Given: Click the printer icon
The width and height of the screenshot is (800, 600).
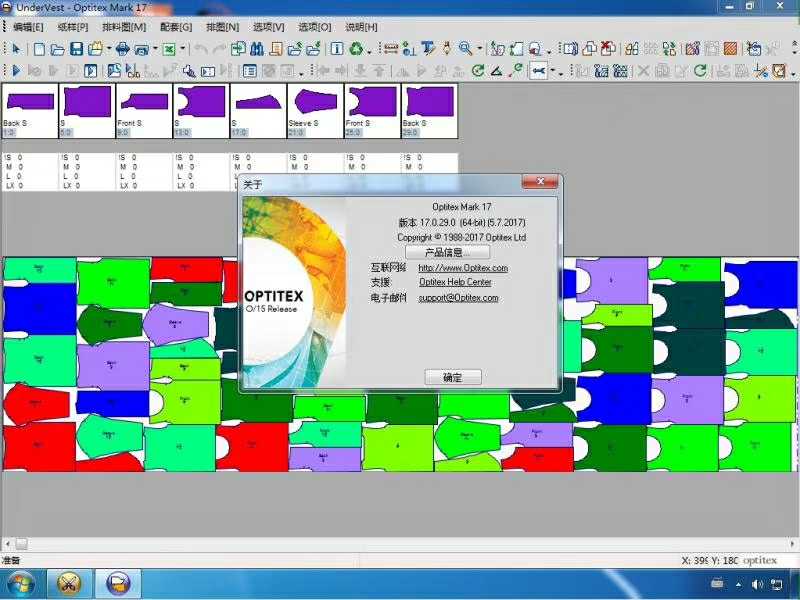Looking at the screenshot, I should coord(122,49).
